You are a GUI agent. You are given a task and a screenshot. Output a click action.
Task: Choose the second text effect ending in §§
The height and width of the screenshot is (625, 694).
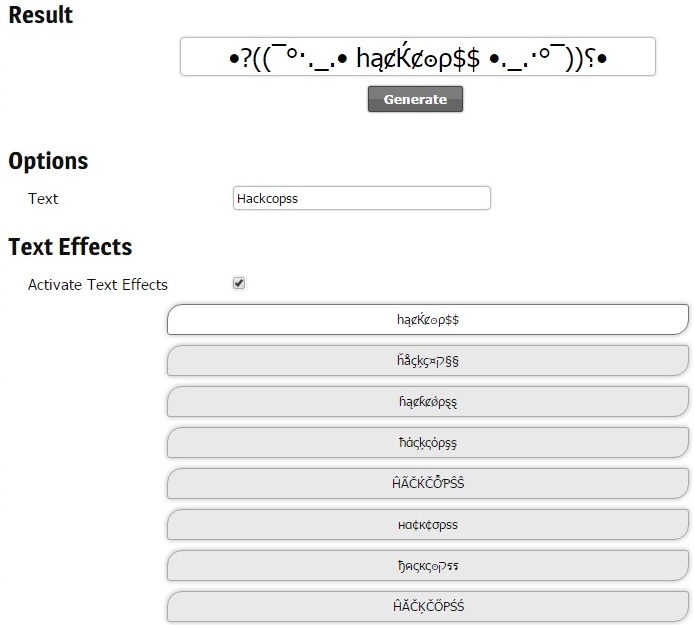[428, 361]
